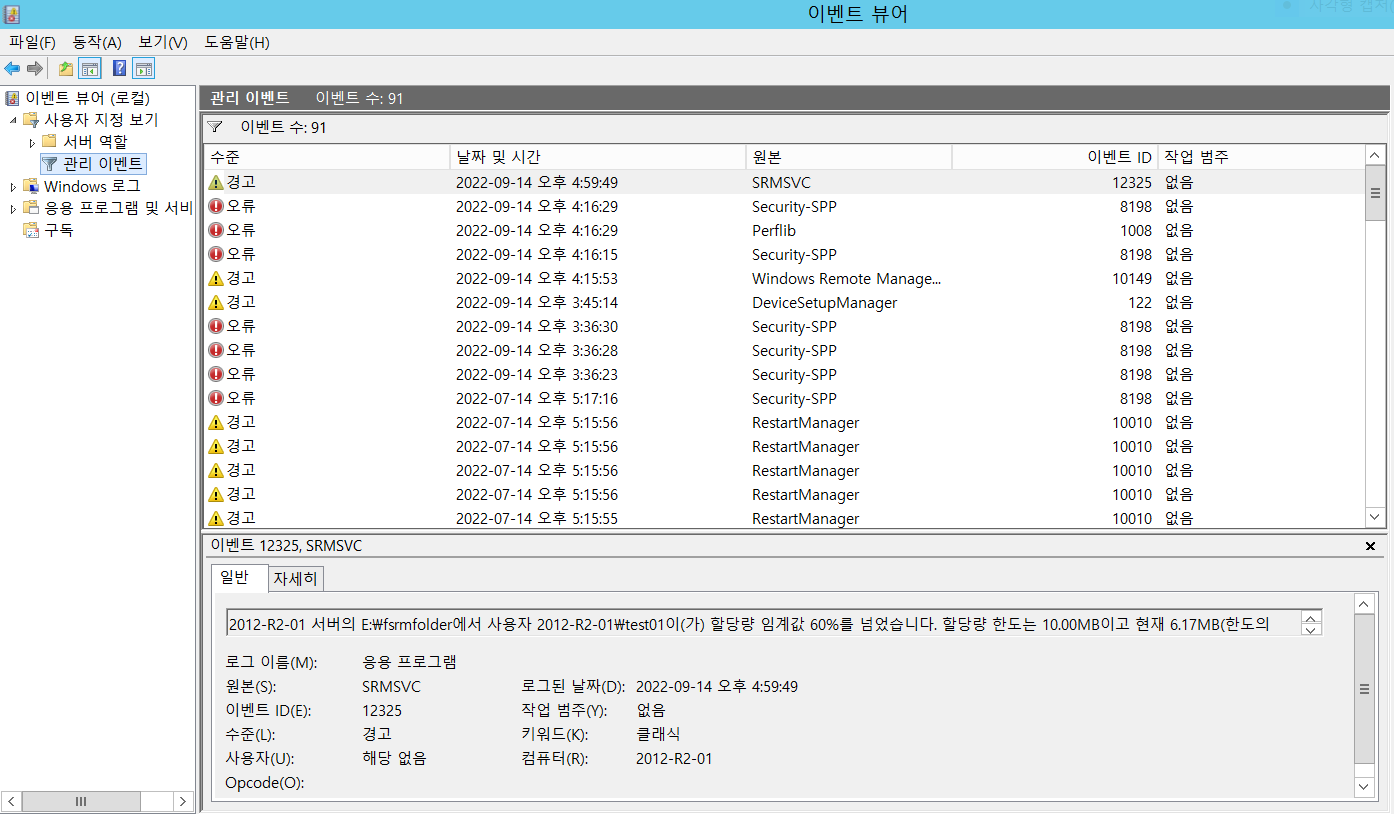1394x814 pixels.
Task: Select the Perflib event 1008 row
Action: click(784, 230)
